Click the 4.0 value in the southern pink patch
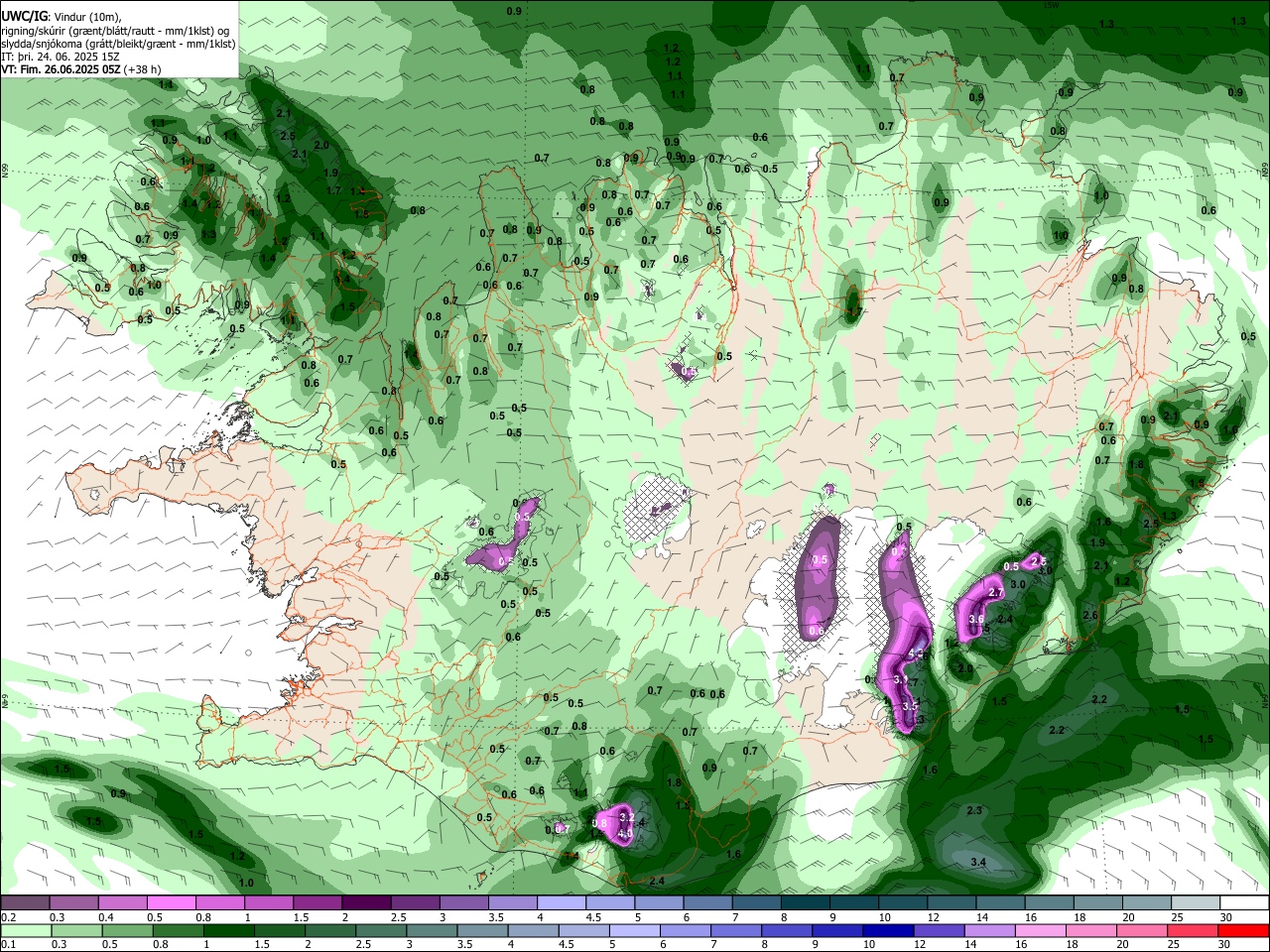Image resolution: width=1270 pixels, height=952 pixels. (625, 834)
